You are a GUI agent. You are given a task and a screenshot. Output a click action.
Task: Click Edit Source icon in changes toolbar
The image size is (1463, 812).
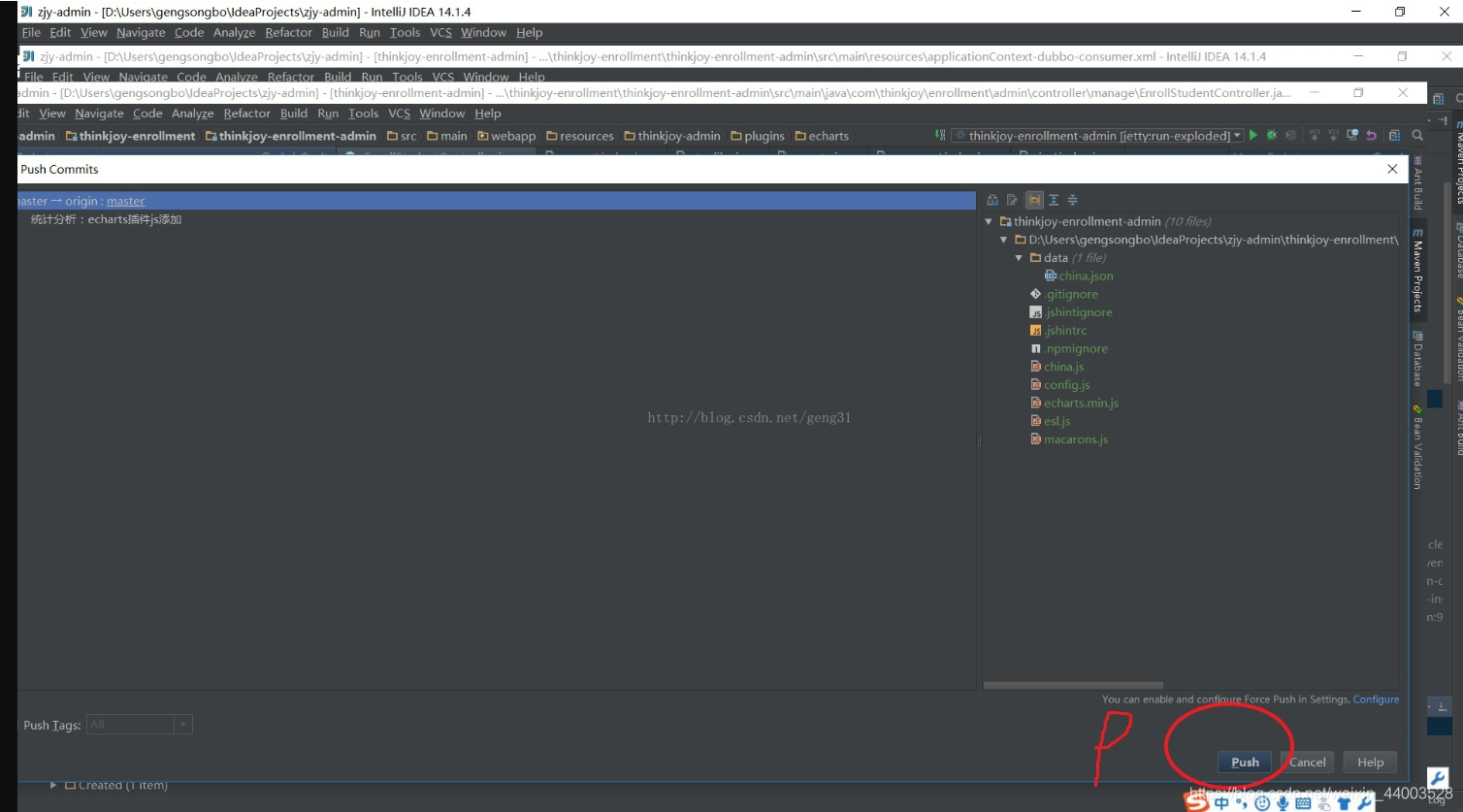[x=1012, y=200]
